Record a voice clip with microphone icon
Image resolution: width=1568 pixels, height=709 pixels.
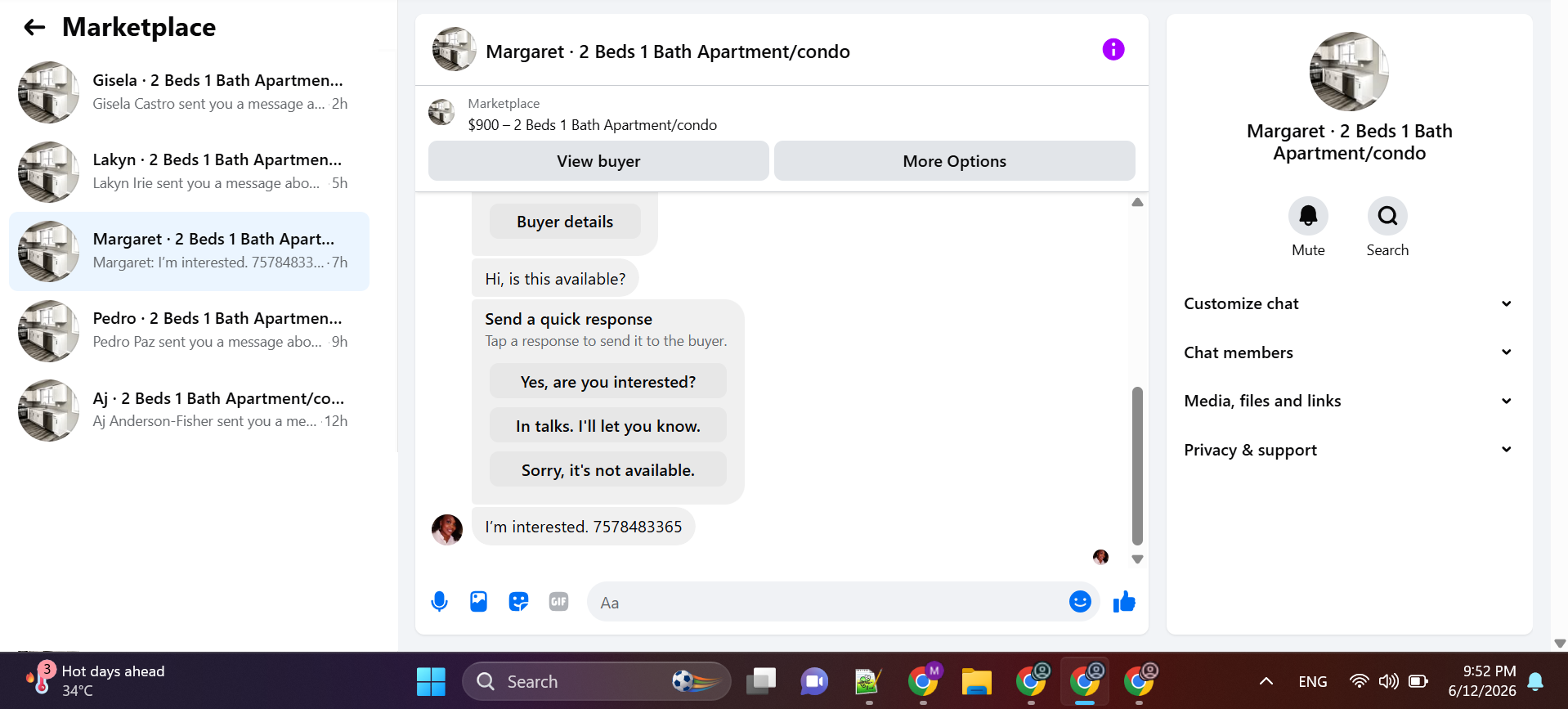[439, 602]
